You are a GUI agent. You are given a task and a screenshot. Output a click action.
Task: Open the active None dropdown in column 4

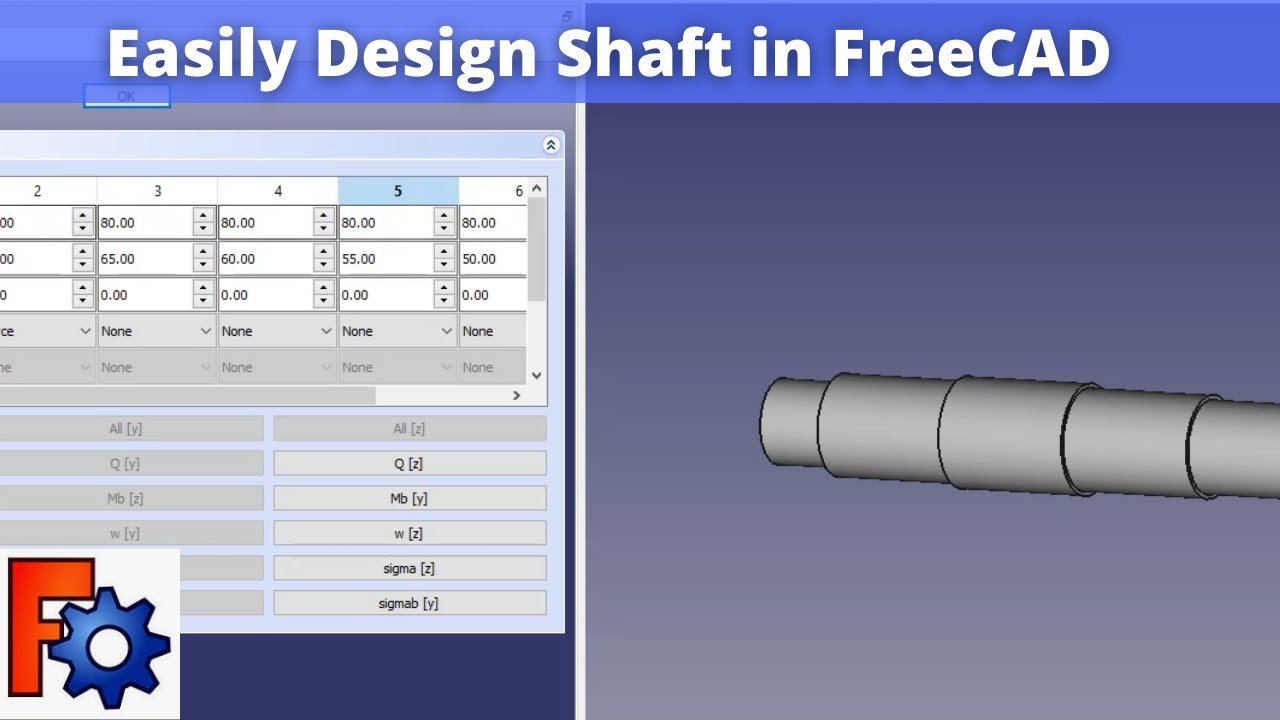[x=277, y=331]
